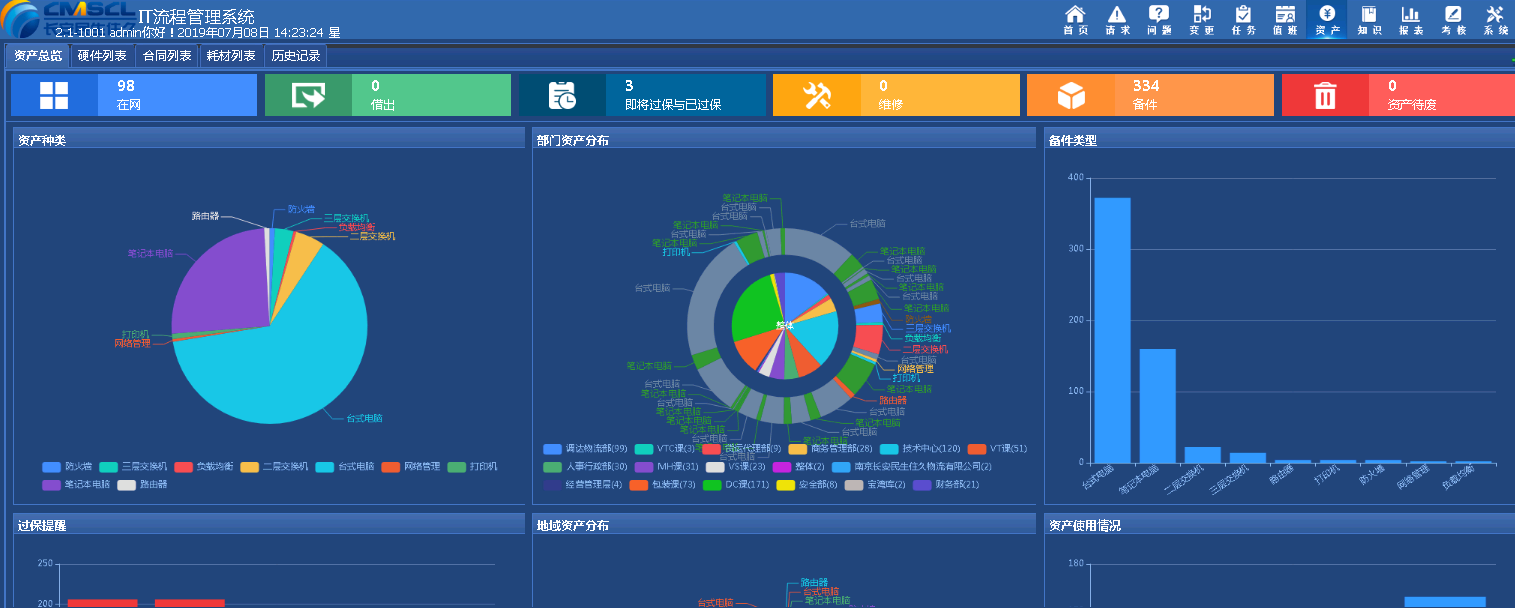Click the 资产种类 panel title

tap(42, 141)
